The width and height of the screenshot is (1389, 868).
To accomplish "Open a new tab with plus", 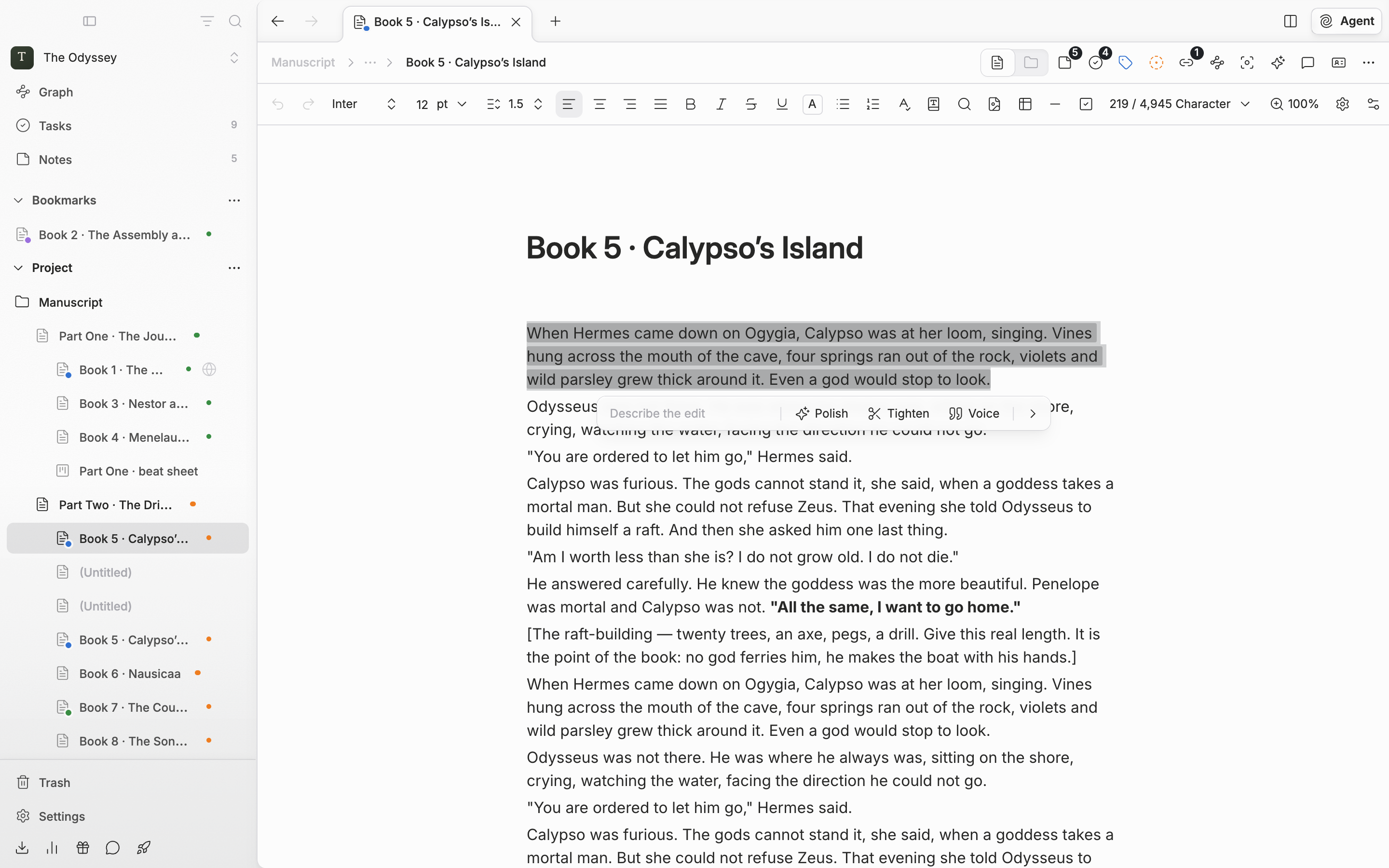I will point(555,21).
